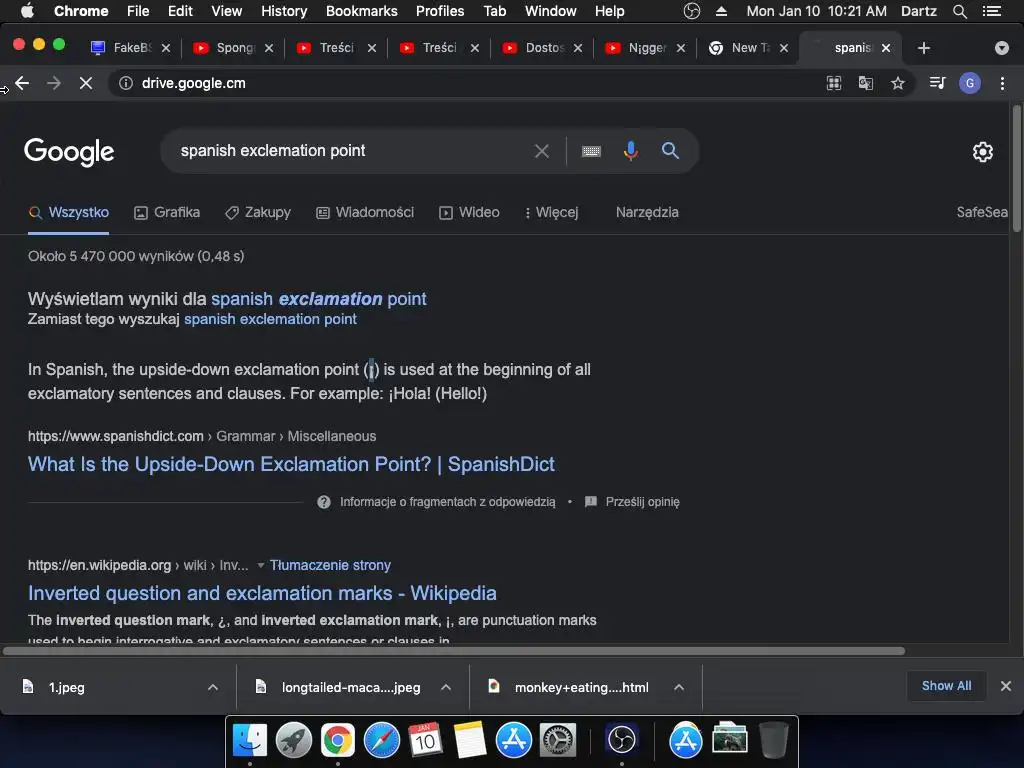This screenshot has width=1024, height=768.
Task: Switch to the New Tab browser tab
Action: (x=741, y=48)
